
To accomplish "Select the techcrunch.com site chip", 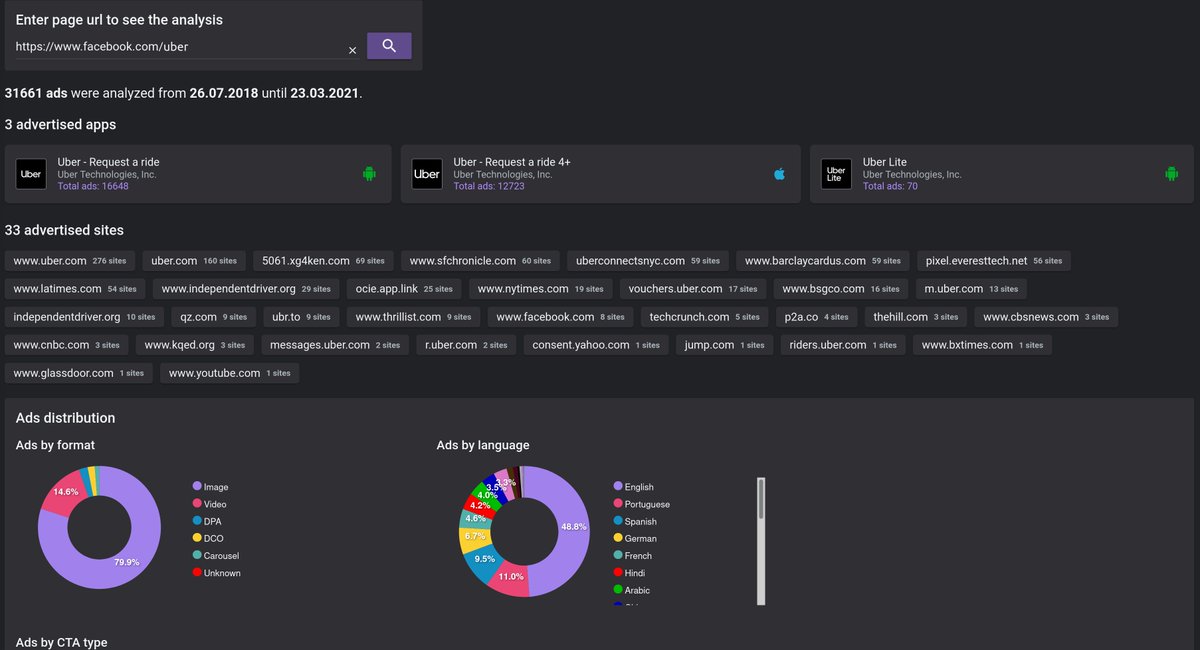I will pos(704,317).
